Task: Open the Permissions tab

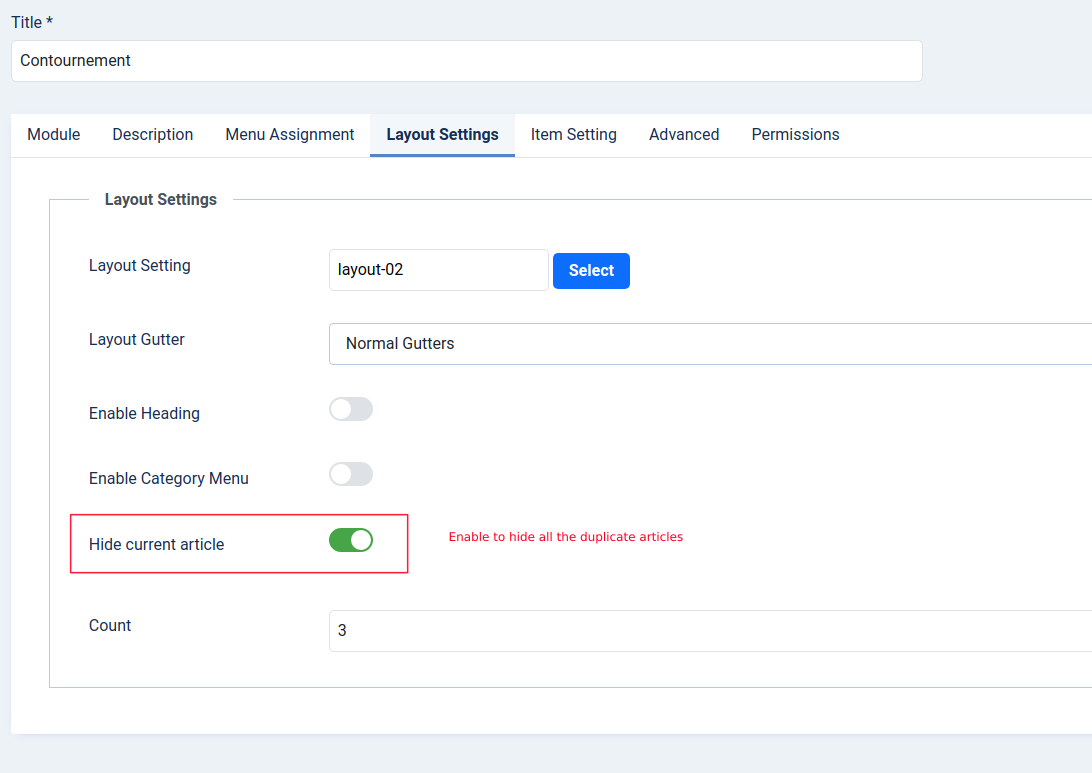Action: [795, 135]
